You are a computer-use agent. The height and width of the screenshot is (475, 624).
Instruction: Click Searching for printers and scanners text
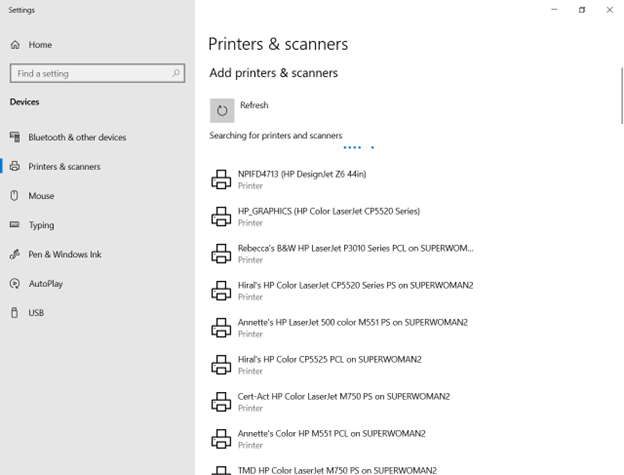[276, 136]
